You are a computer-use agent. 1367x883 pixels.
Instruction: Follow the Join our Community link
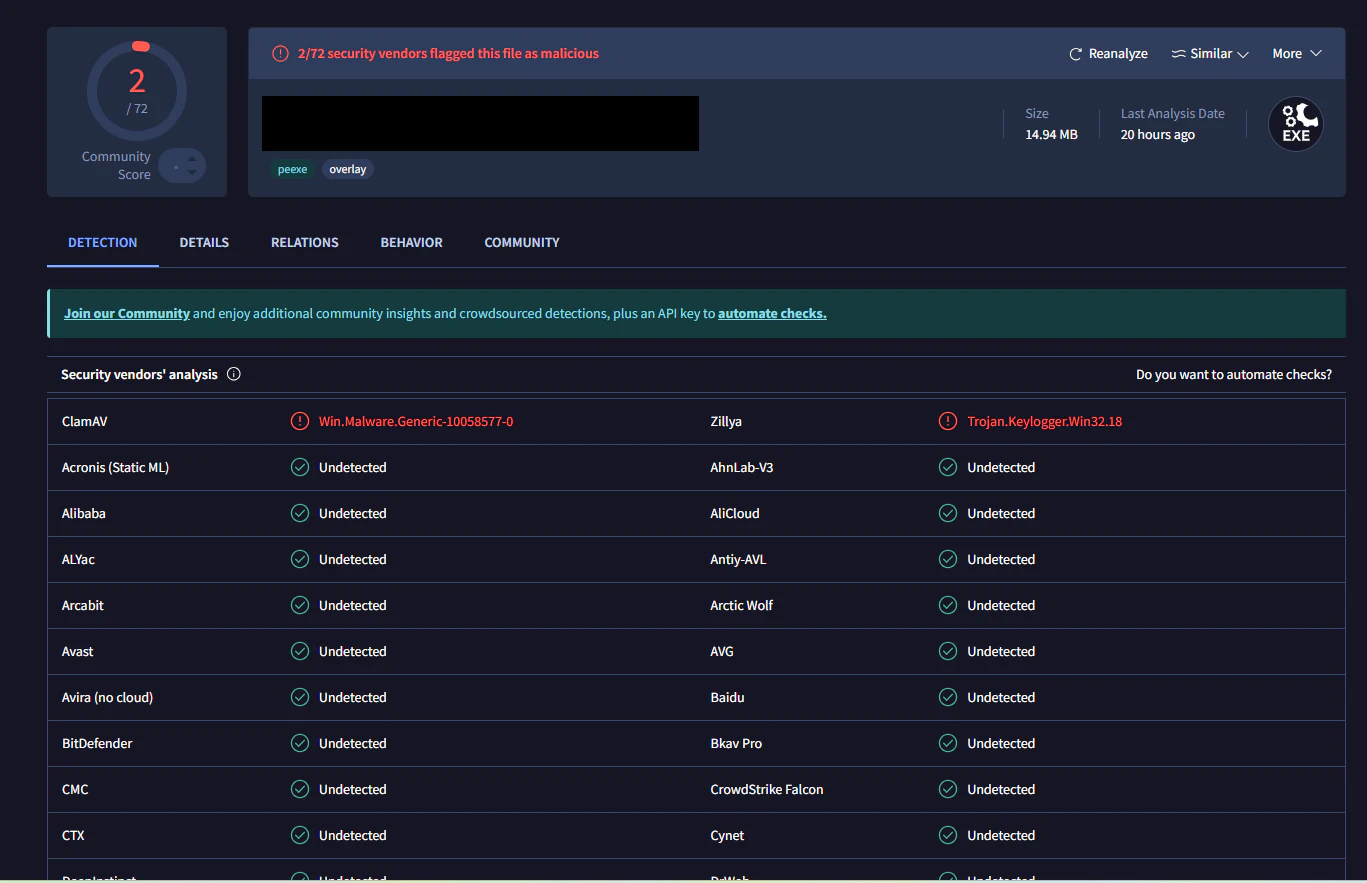[x=127, y=313]
